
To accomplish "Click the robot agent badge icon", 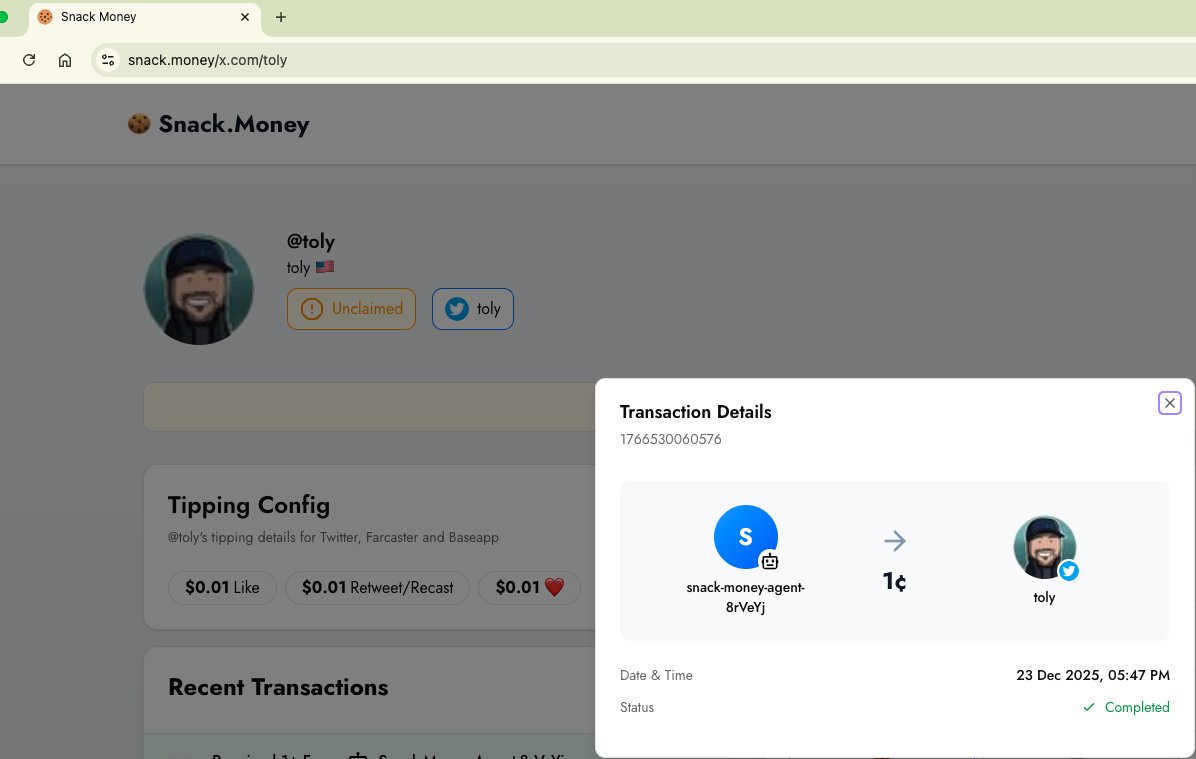I will point(770,561).
